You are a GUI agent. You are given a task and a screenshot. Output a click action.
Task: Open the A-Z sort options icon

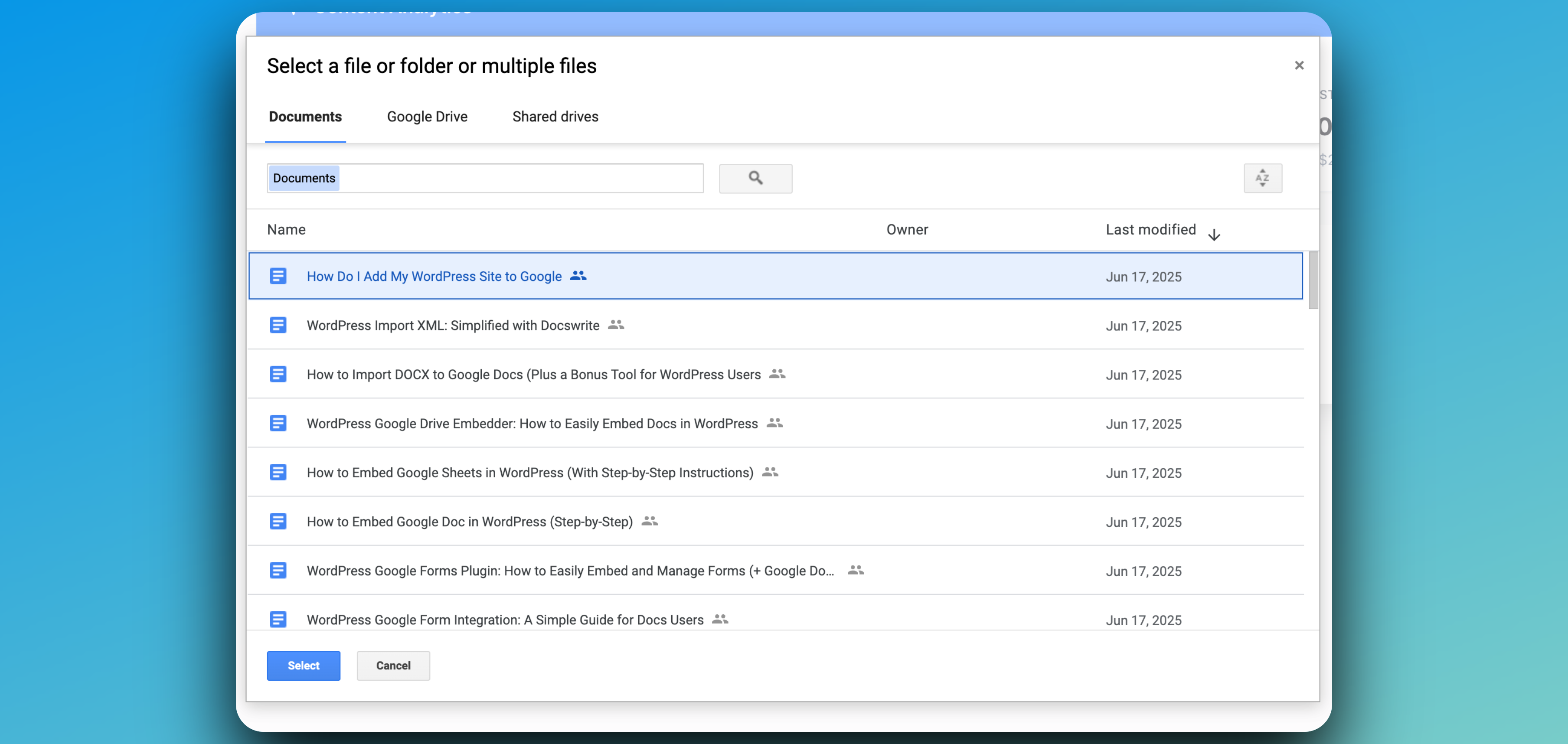1263,178
